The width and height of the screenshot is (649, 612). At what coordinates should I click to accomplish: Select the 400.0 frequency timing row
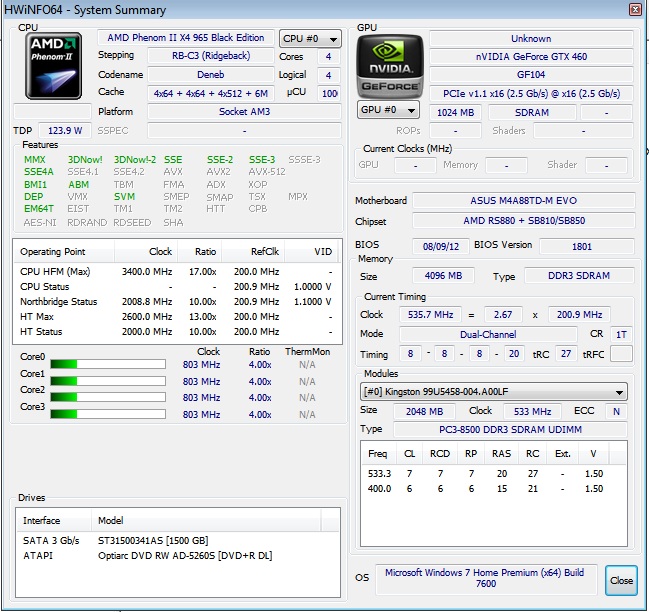(493, 489)
